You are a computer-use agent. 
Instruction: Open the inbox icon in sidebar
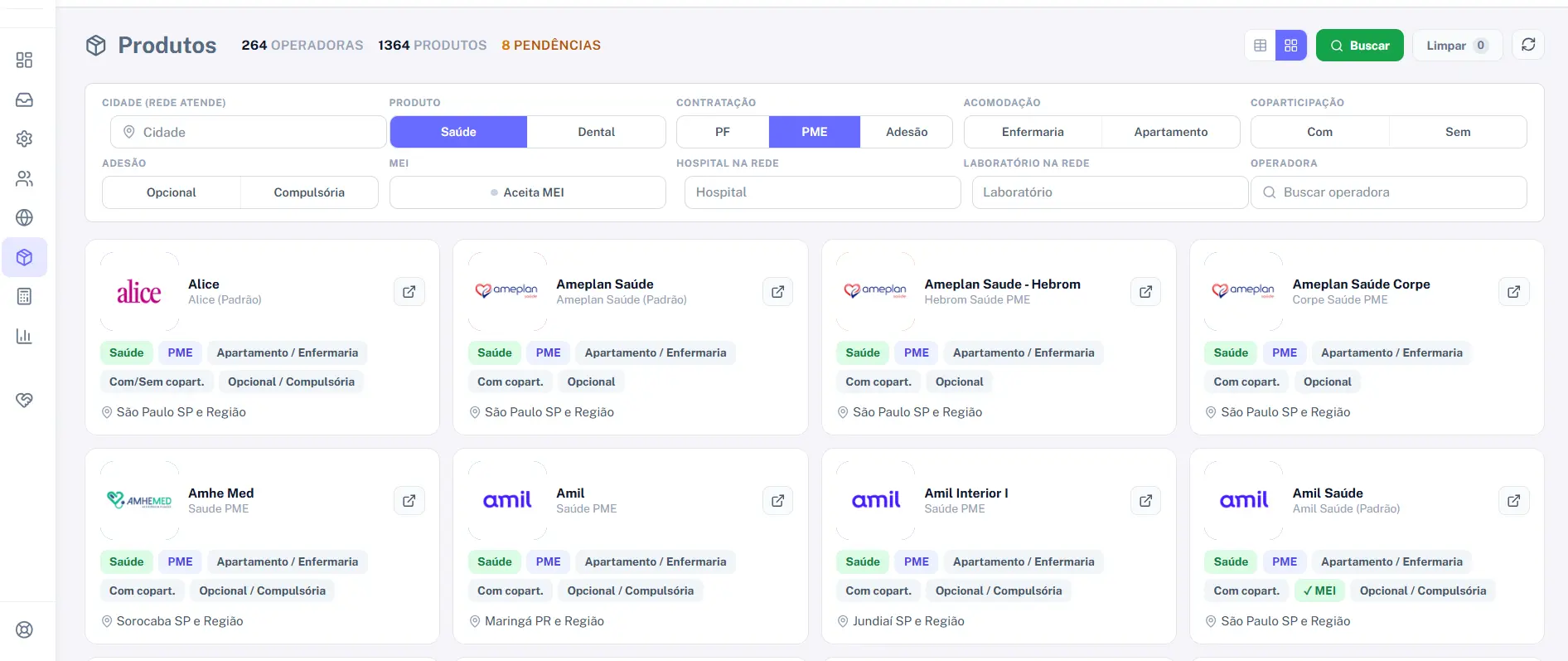pos(24,100)
